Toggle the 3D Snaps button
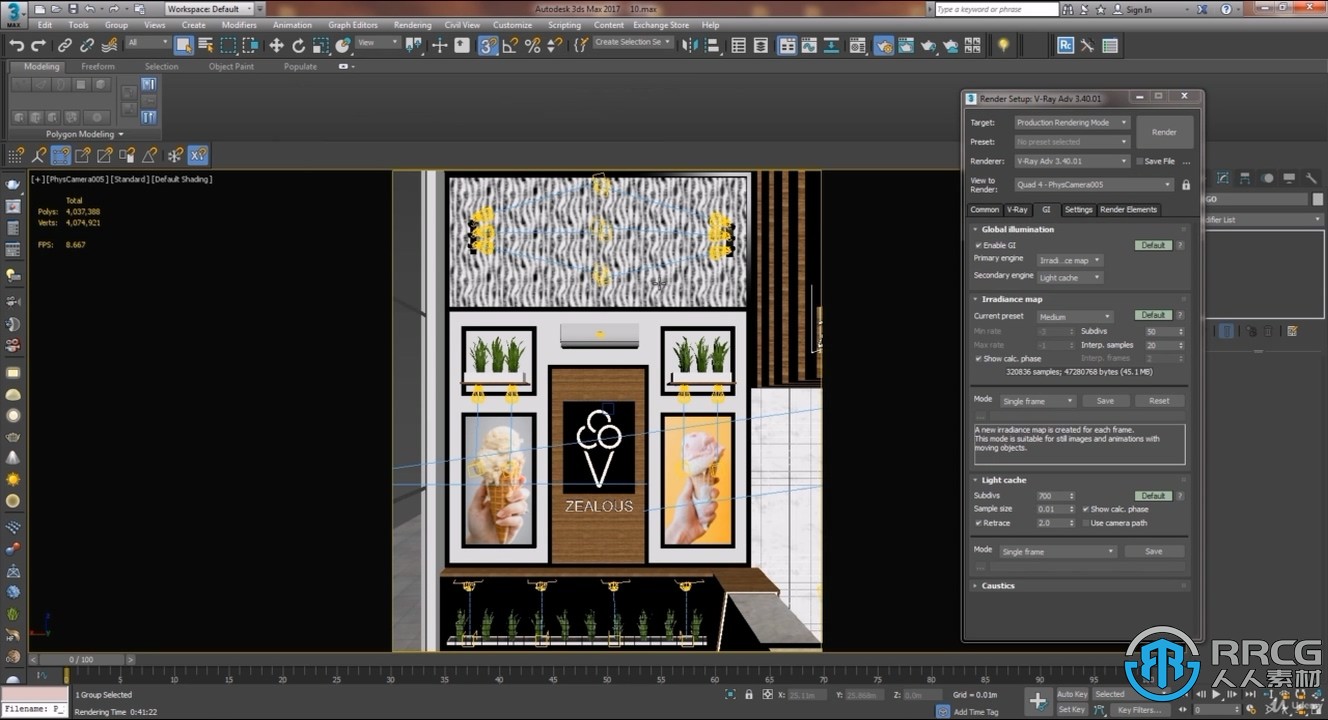The width and height of the screenshot is (1328, 720). pyautogui.click(x=488, y=45)
